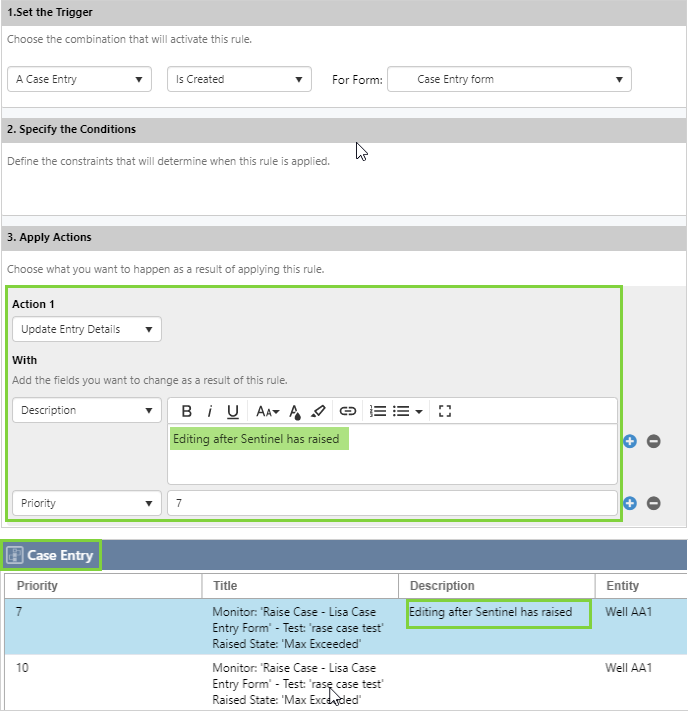This screenshot has height=711, width=688.
Task: Open the font size menu
Action: click(267, 411)
